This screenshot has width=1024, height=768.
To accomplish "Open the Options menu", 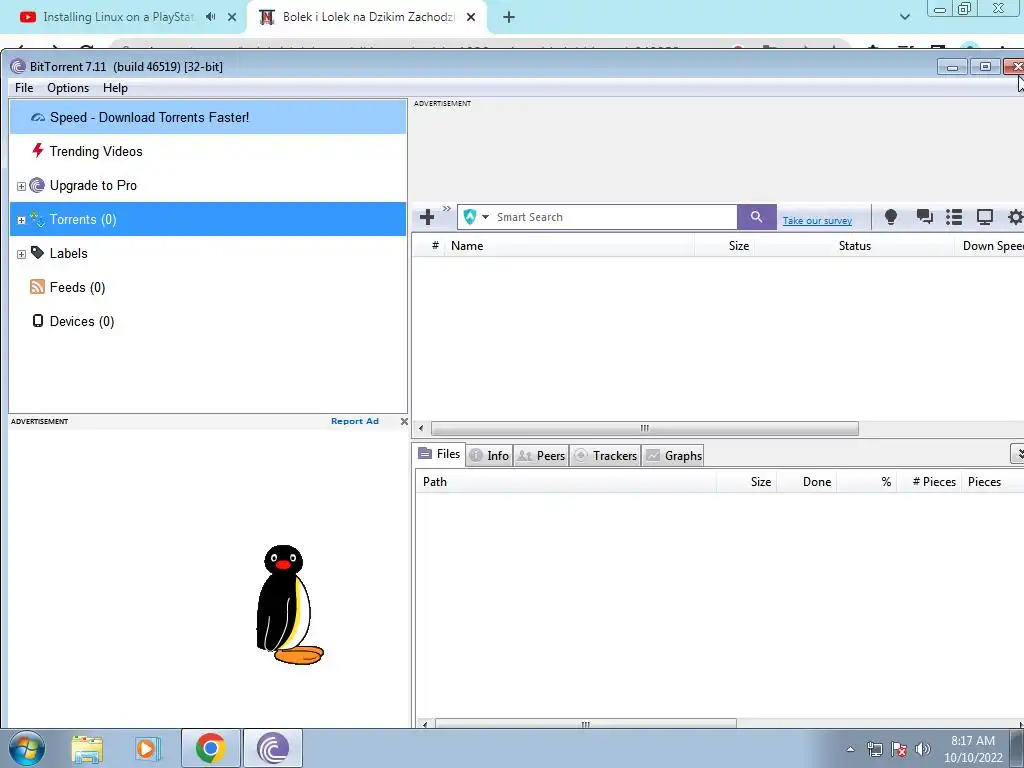I will point(68,88).
